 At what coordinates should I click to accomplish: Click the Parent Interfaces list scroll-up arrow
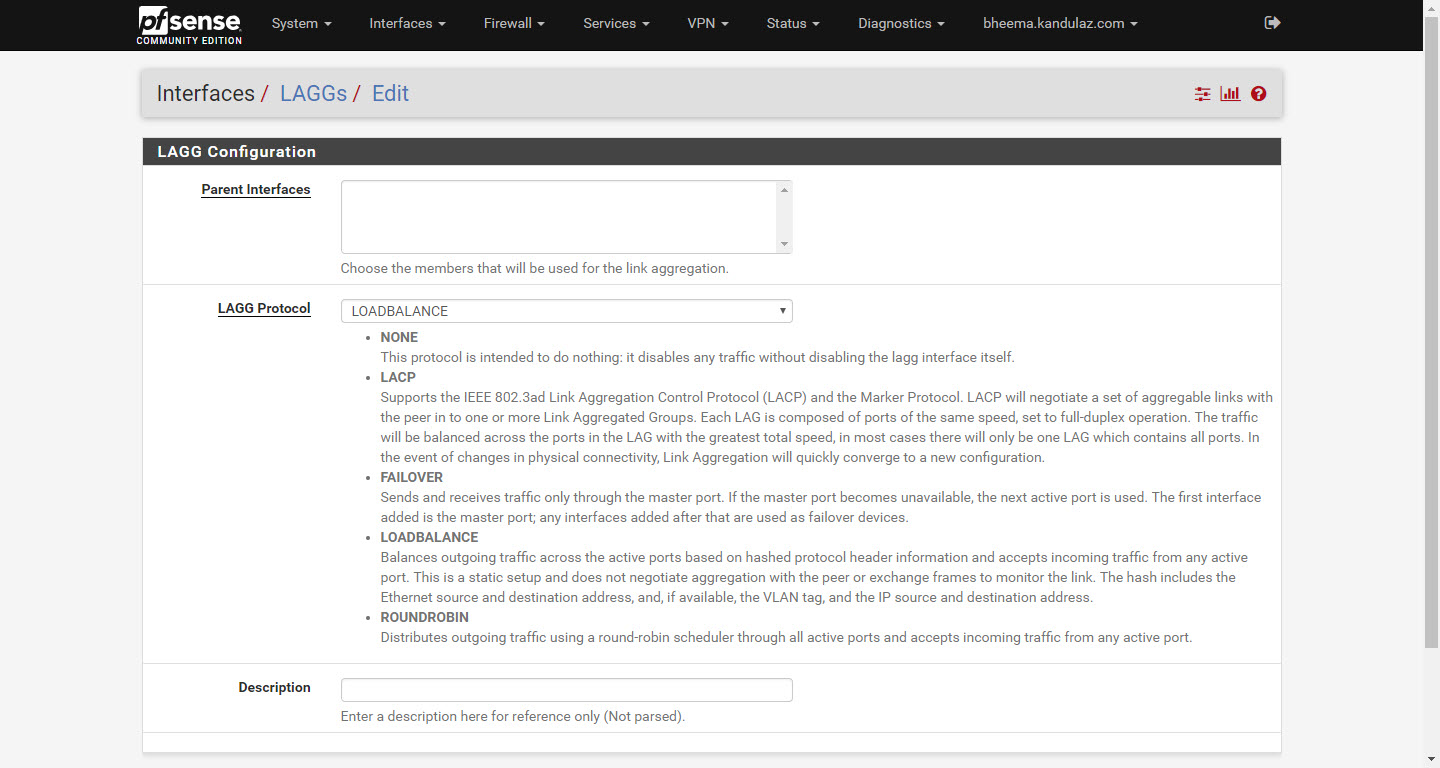(x=784, y=190)
